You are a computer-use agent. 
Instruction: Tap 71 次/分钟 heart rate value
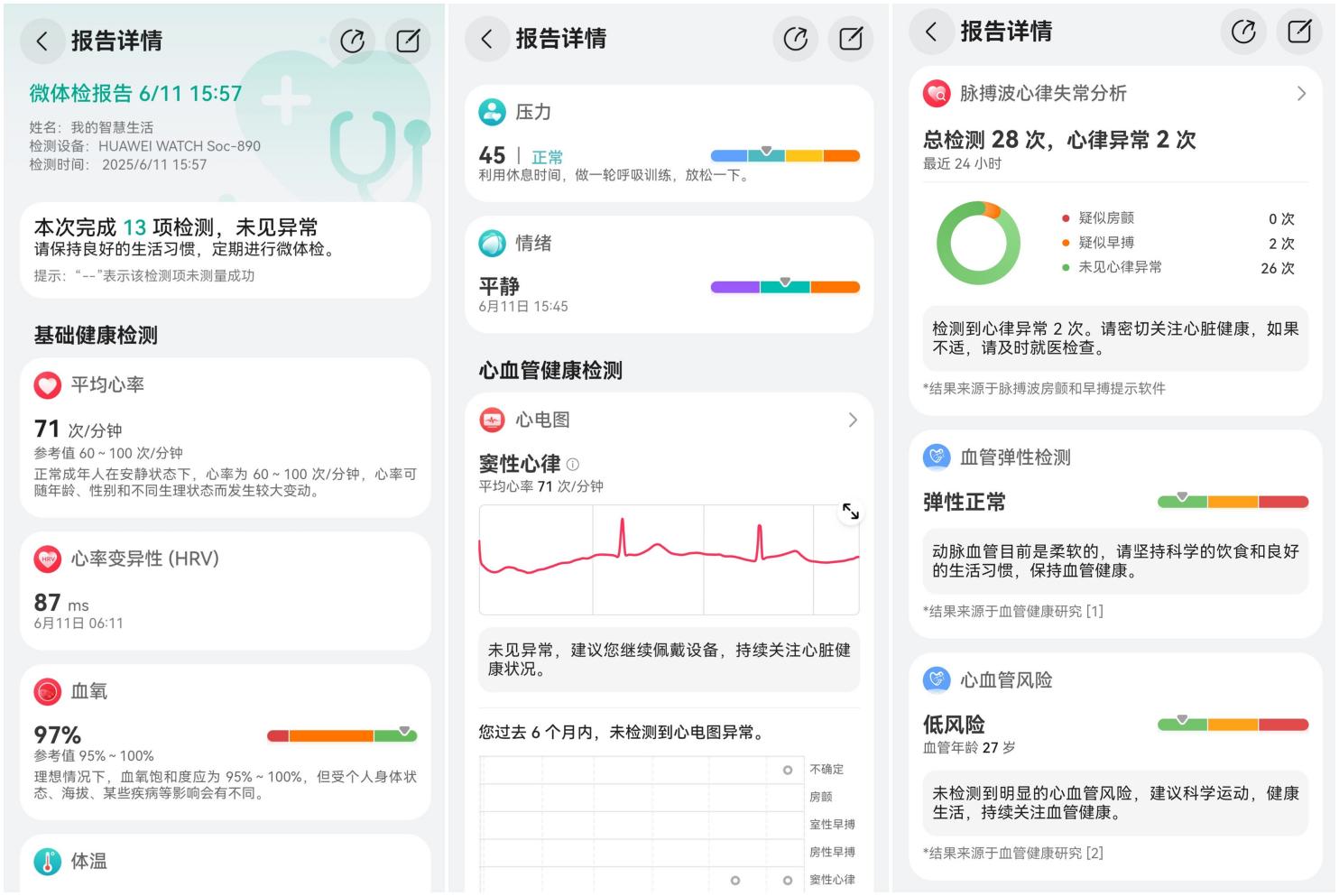click(x=78, y=429)
